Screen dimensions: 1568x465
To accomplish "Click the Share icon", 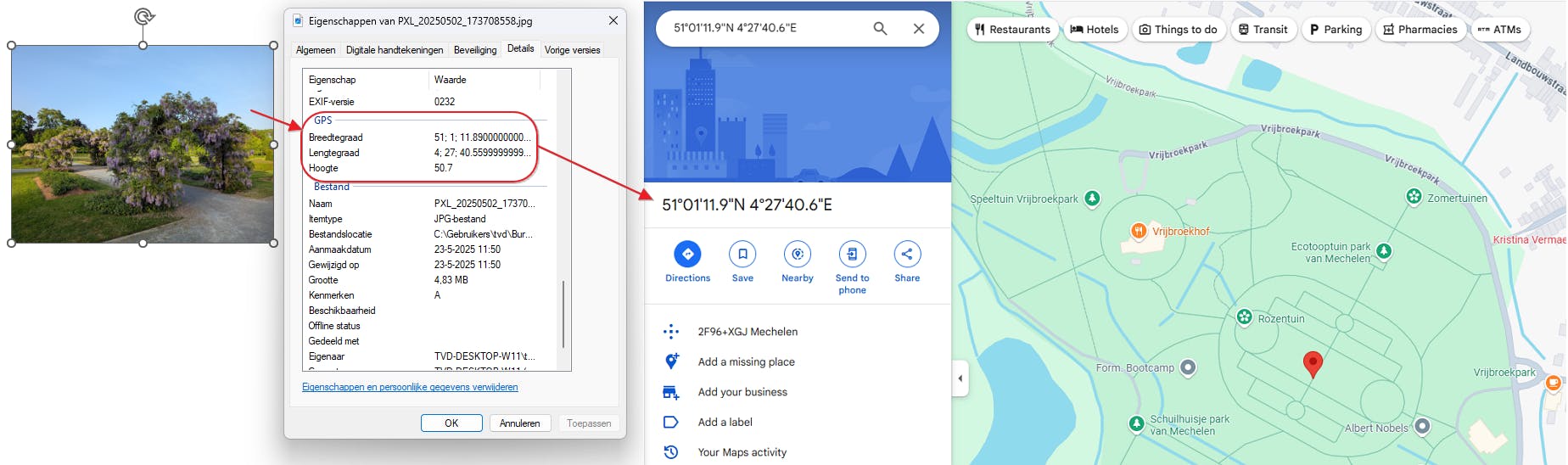I will (x=907, y=254).
